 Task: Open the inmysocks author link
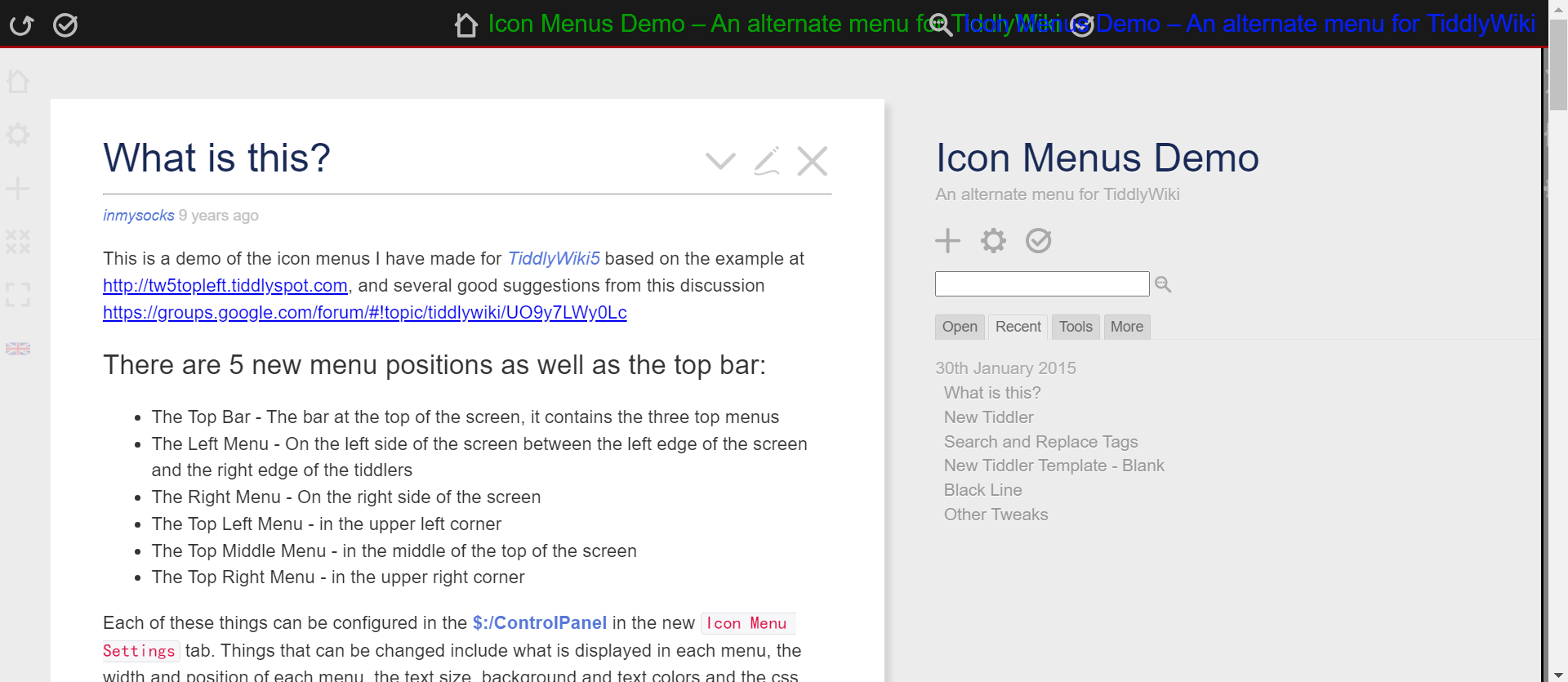click(x=138, y=216)
